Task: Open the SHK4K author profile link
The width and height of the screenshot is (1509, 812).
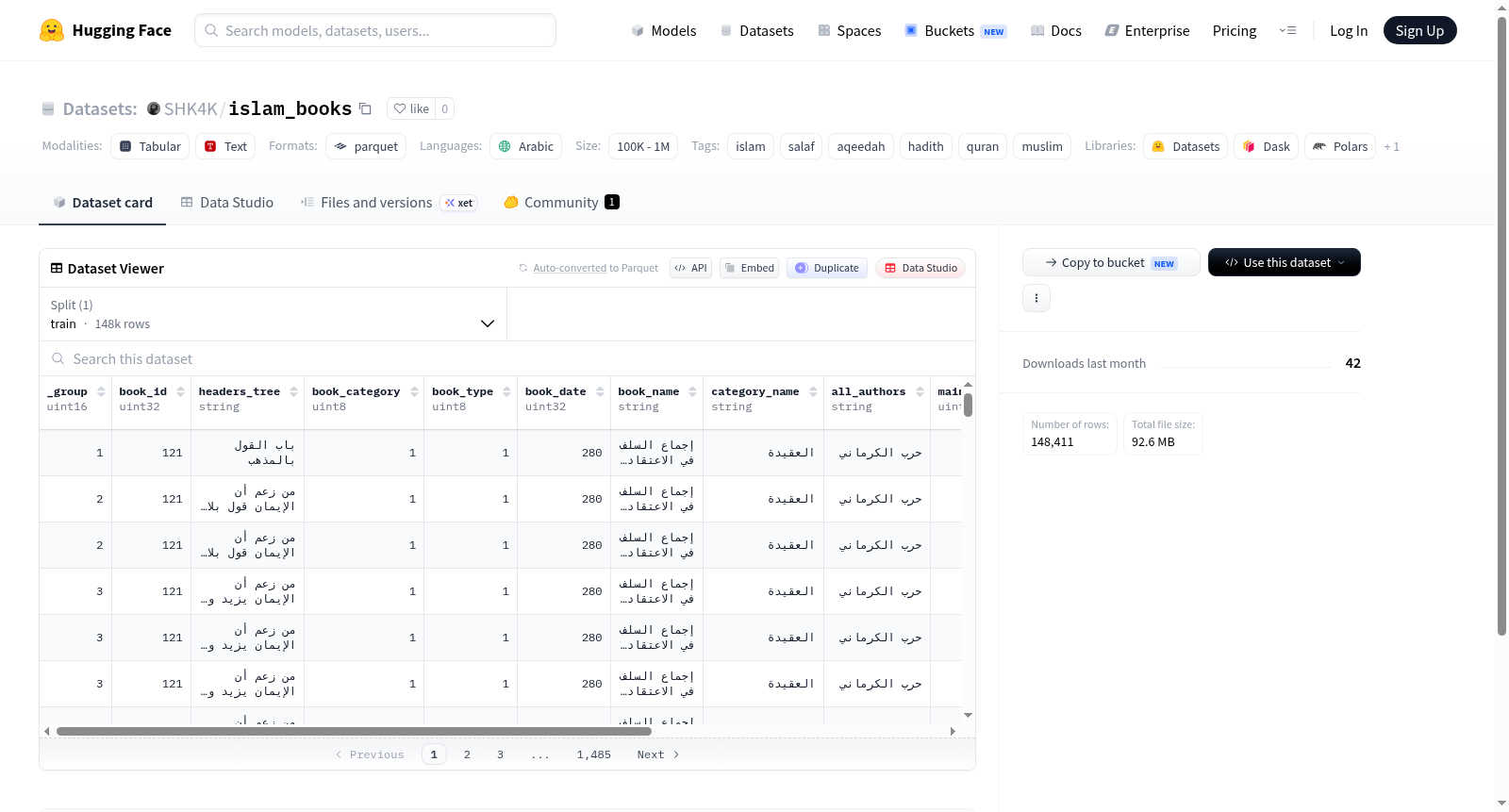Action: tap(191, 109)
